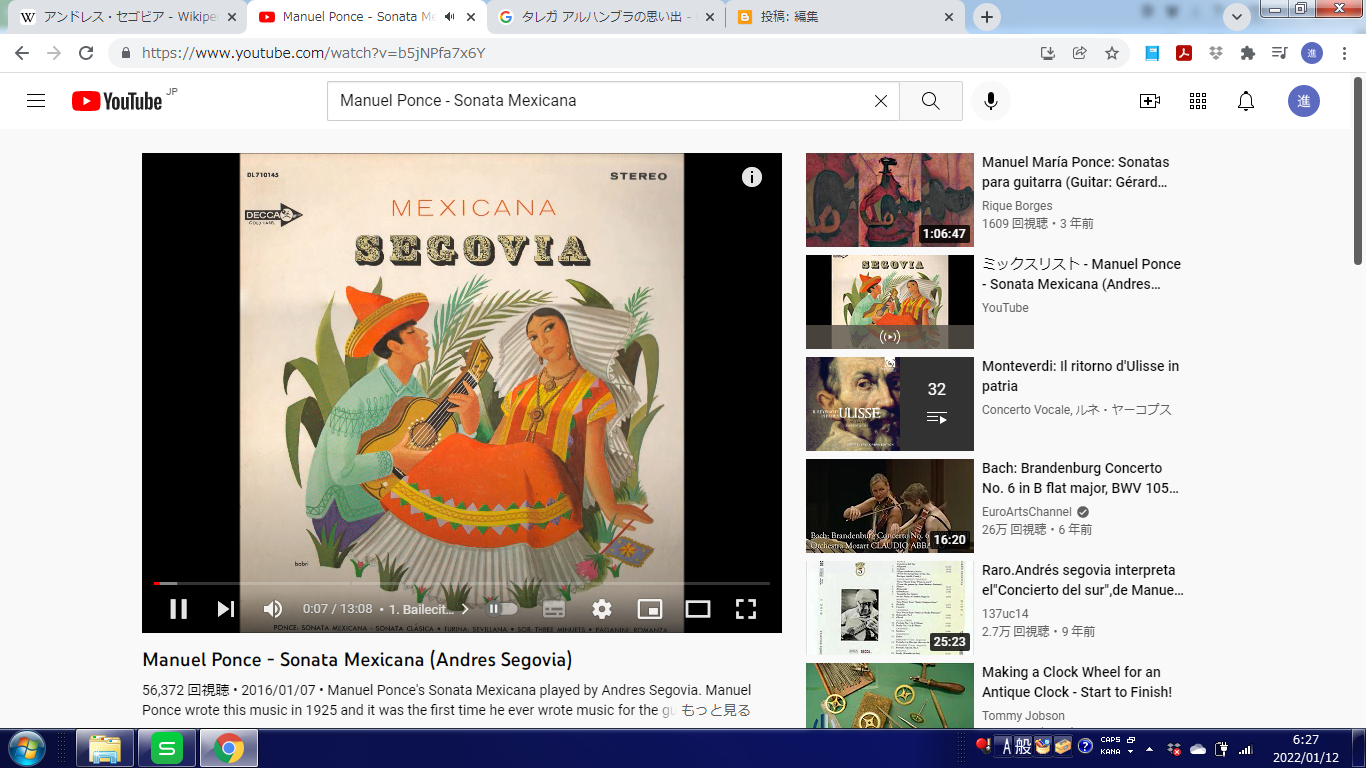This screenshot has width=1366, height=768.
Task: Show hidden tray icons arrow
Action: click(x=1149, y=749)
